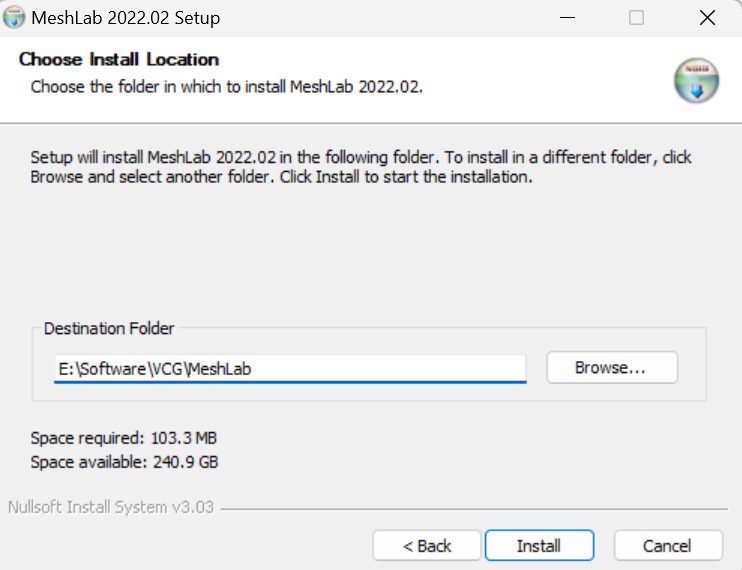The width and height of the screenshot is (742, 570).
Task: Click the separator line beside the Nullsoft label
Action: 470,508
